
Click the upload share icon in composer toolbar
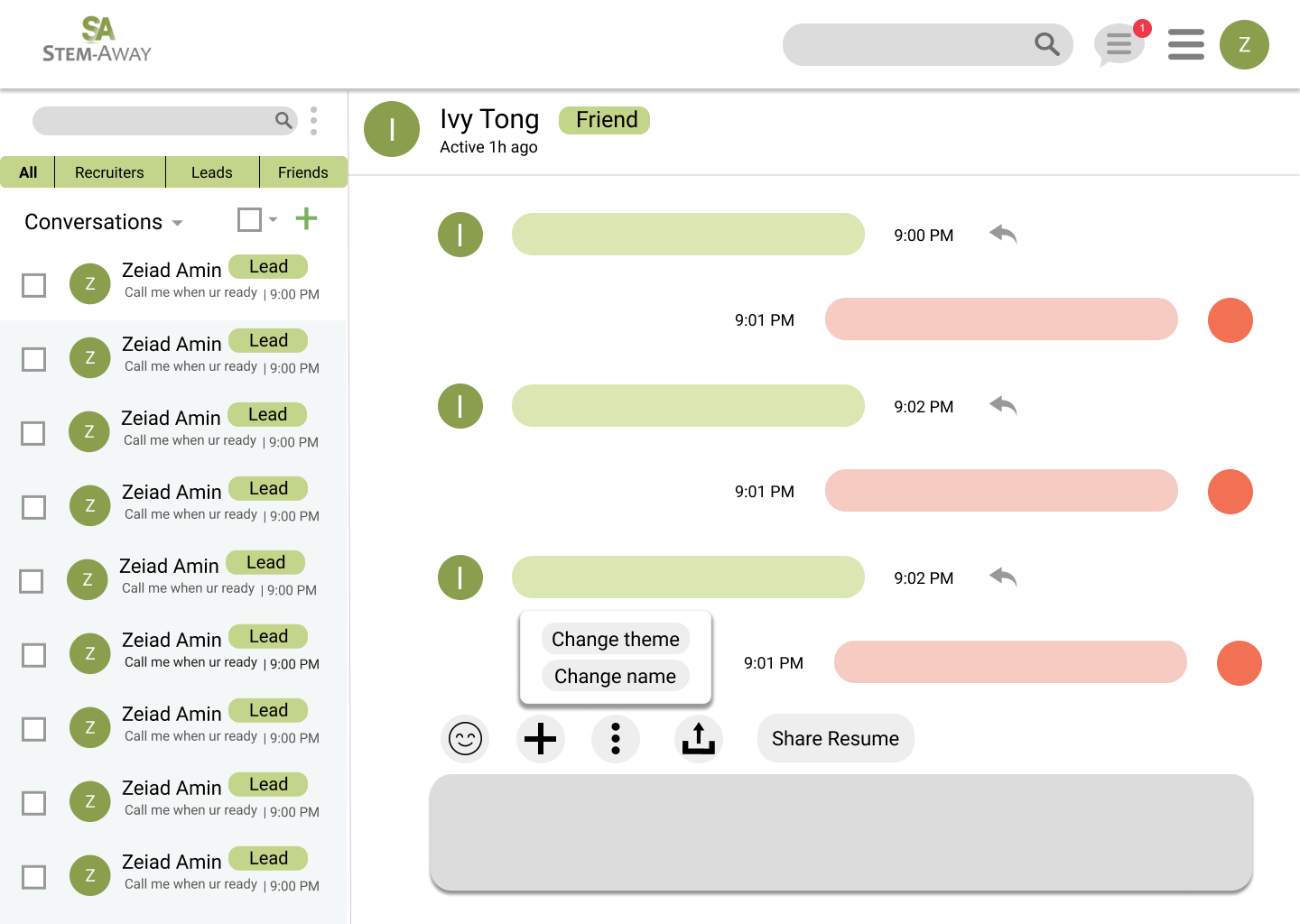(698, 739)
